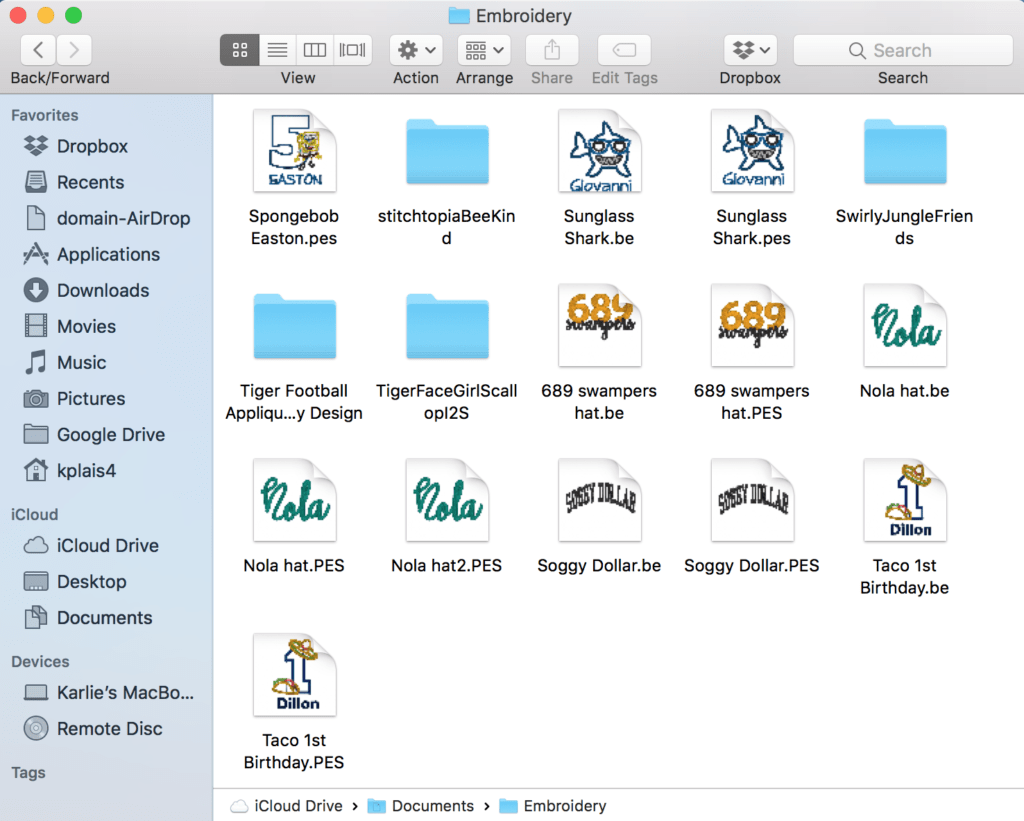1024x821 pixels.
Task: Open the Sunglass Shark.pes file
Action: pyautogui.click(x=752, y=151)
